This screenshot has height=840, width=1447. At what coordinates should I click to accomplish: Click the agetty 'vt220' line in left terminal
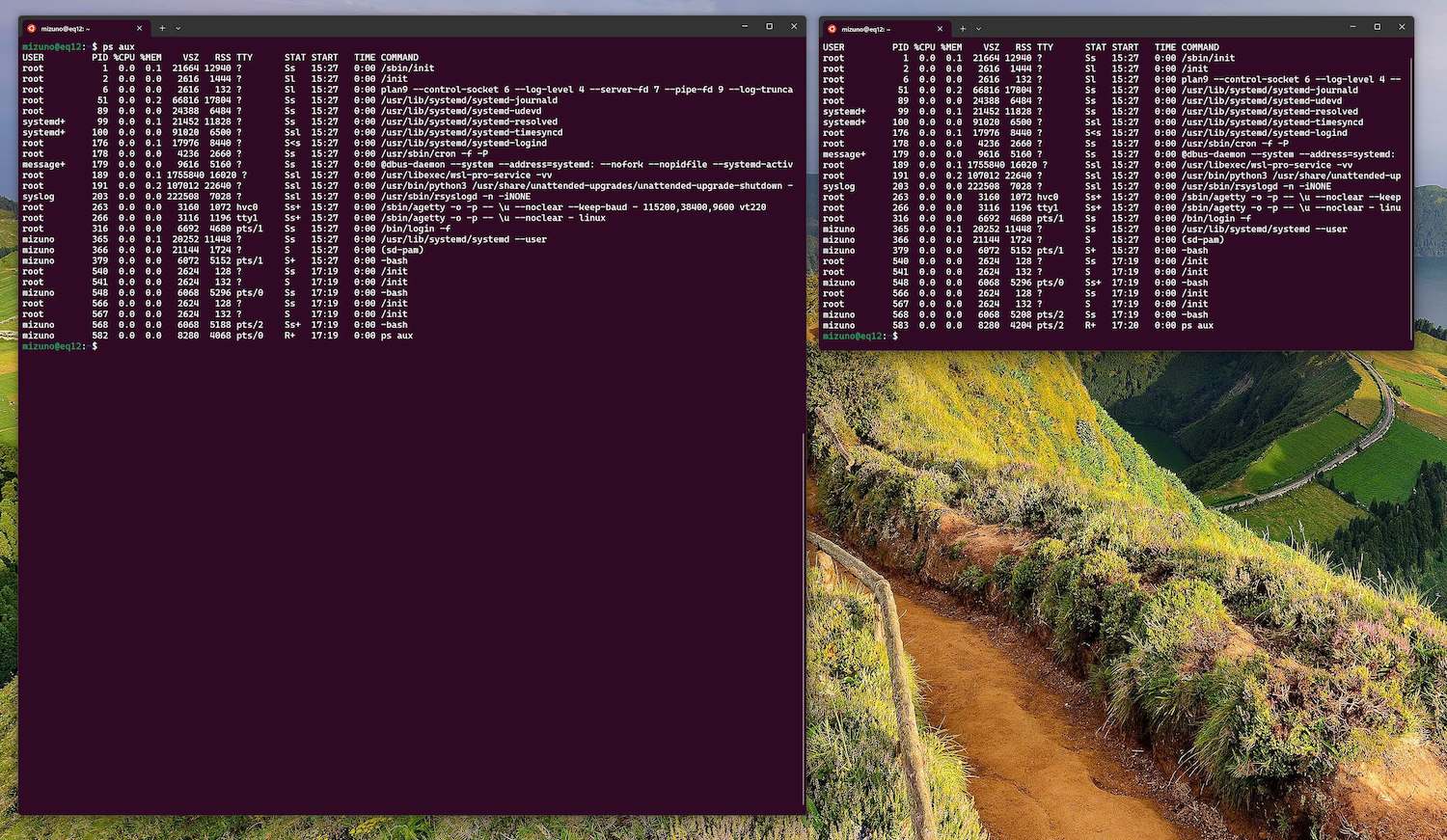(573, 207)
